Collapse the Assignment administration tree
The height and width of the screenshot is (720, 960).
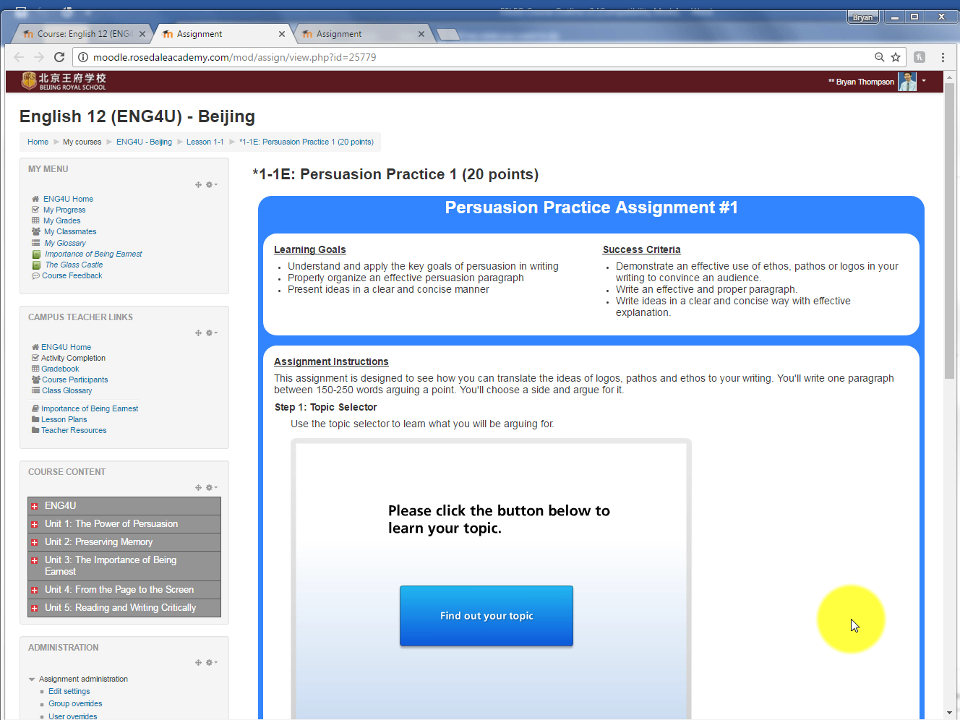(x=32, y=679)
